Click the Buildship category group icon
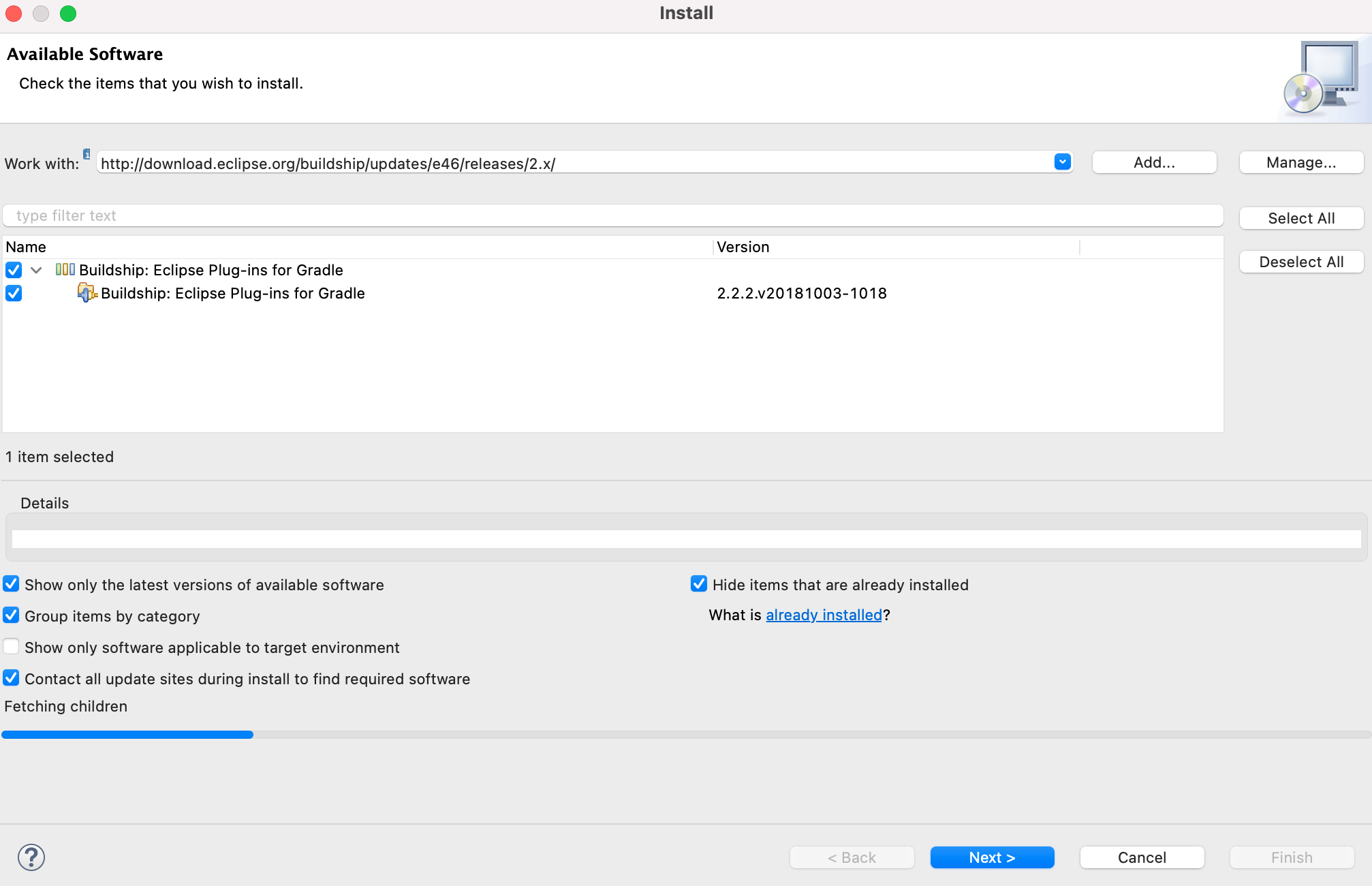Screen dimensions: 1372x886 coord(65,269)
